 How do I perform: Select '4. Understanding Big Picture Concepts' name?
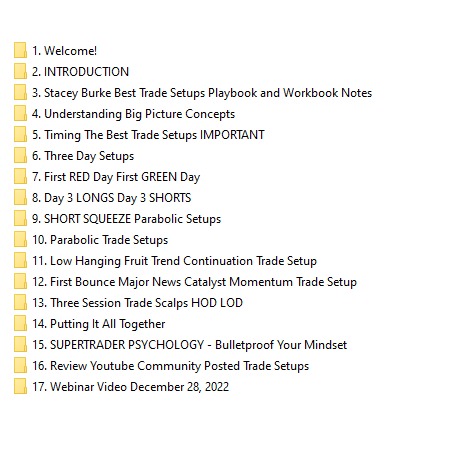click(x=133, y=114)
